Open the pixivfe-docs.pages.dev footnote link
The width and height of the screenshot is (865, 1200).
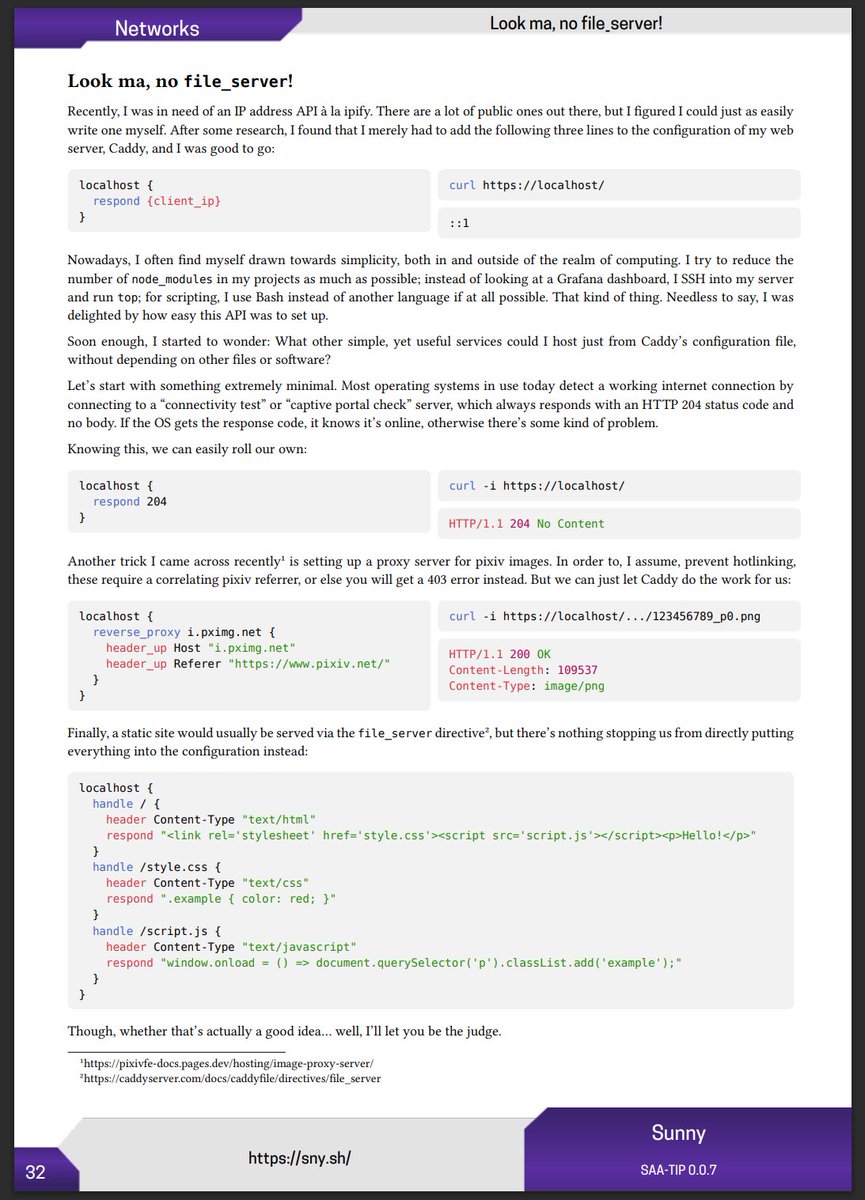point(230,1064)
